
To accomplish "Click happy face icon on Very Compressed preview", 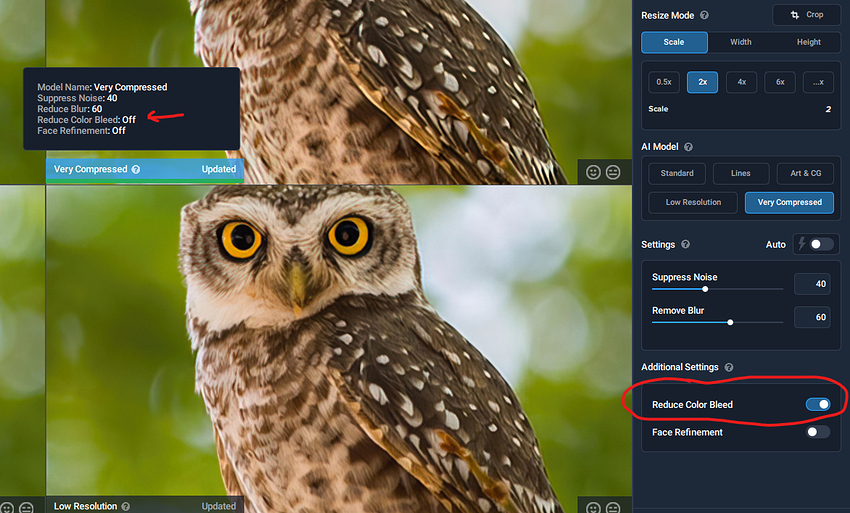I will point(593,172).
